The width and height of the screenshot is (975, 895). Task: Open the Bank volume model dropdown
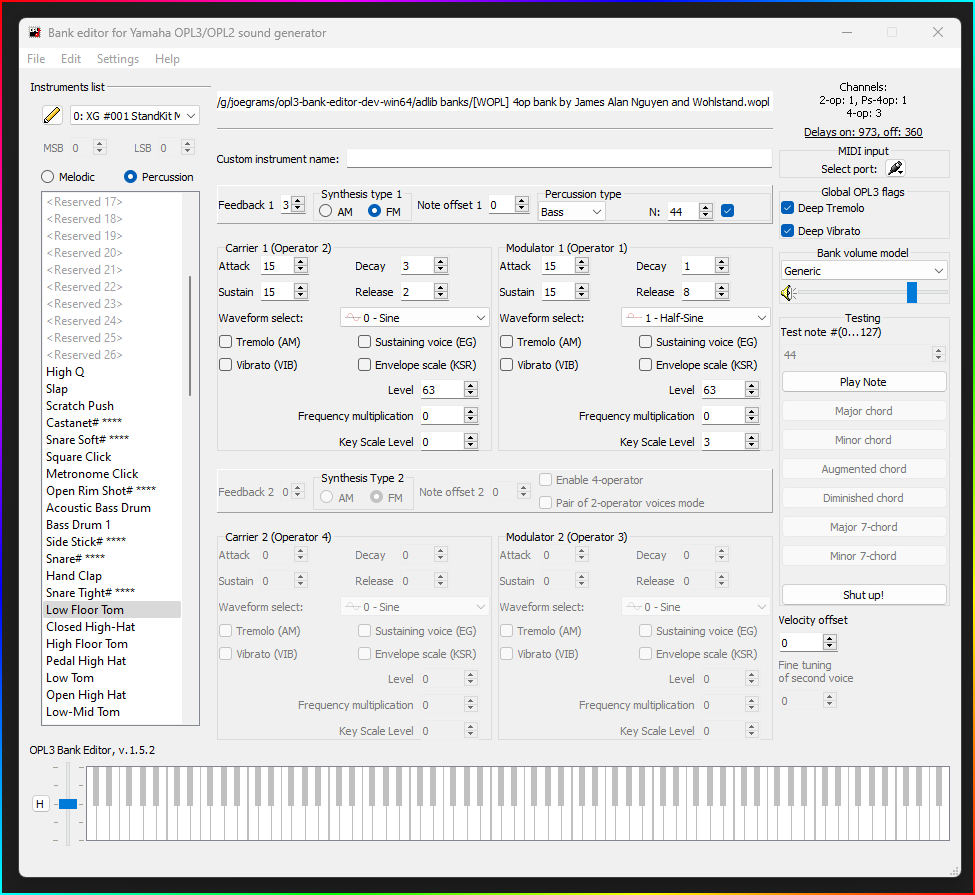864,271
